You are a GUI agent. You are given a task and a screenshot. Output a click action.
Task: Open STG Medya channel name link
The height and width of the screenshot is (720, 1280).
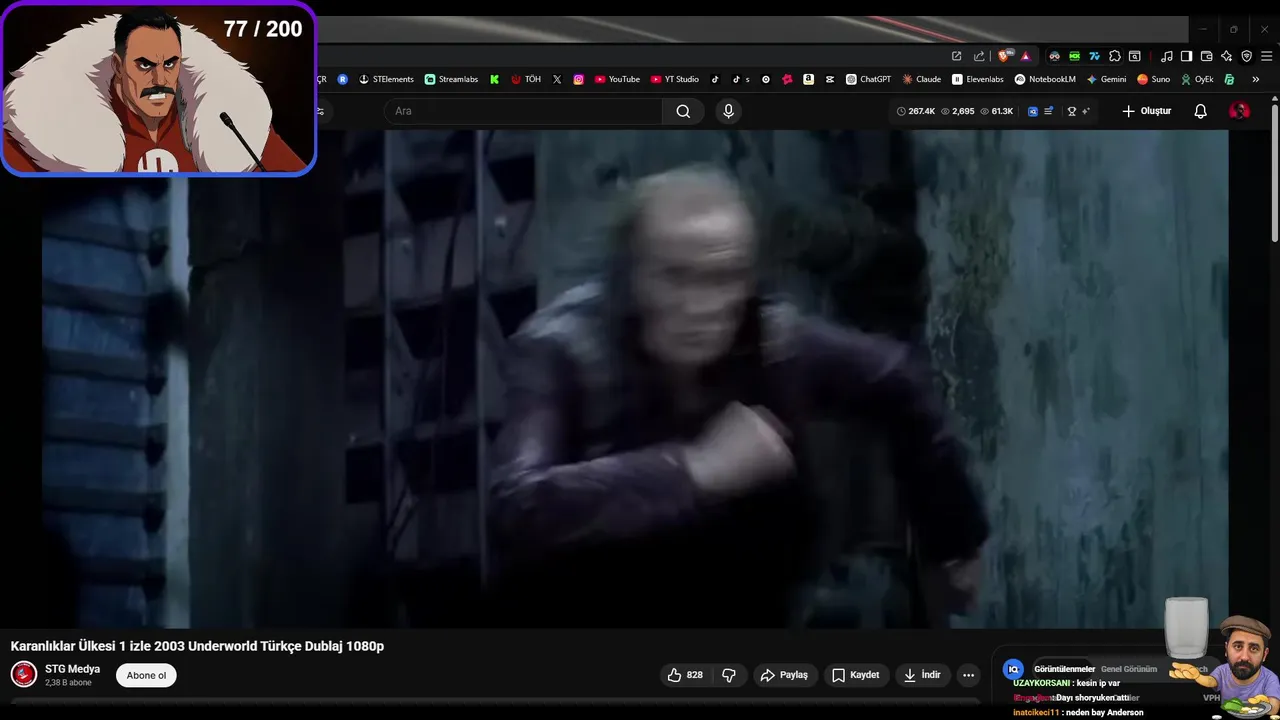point(72,669)
